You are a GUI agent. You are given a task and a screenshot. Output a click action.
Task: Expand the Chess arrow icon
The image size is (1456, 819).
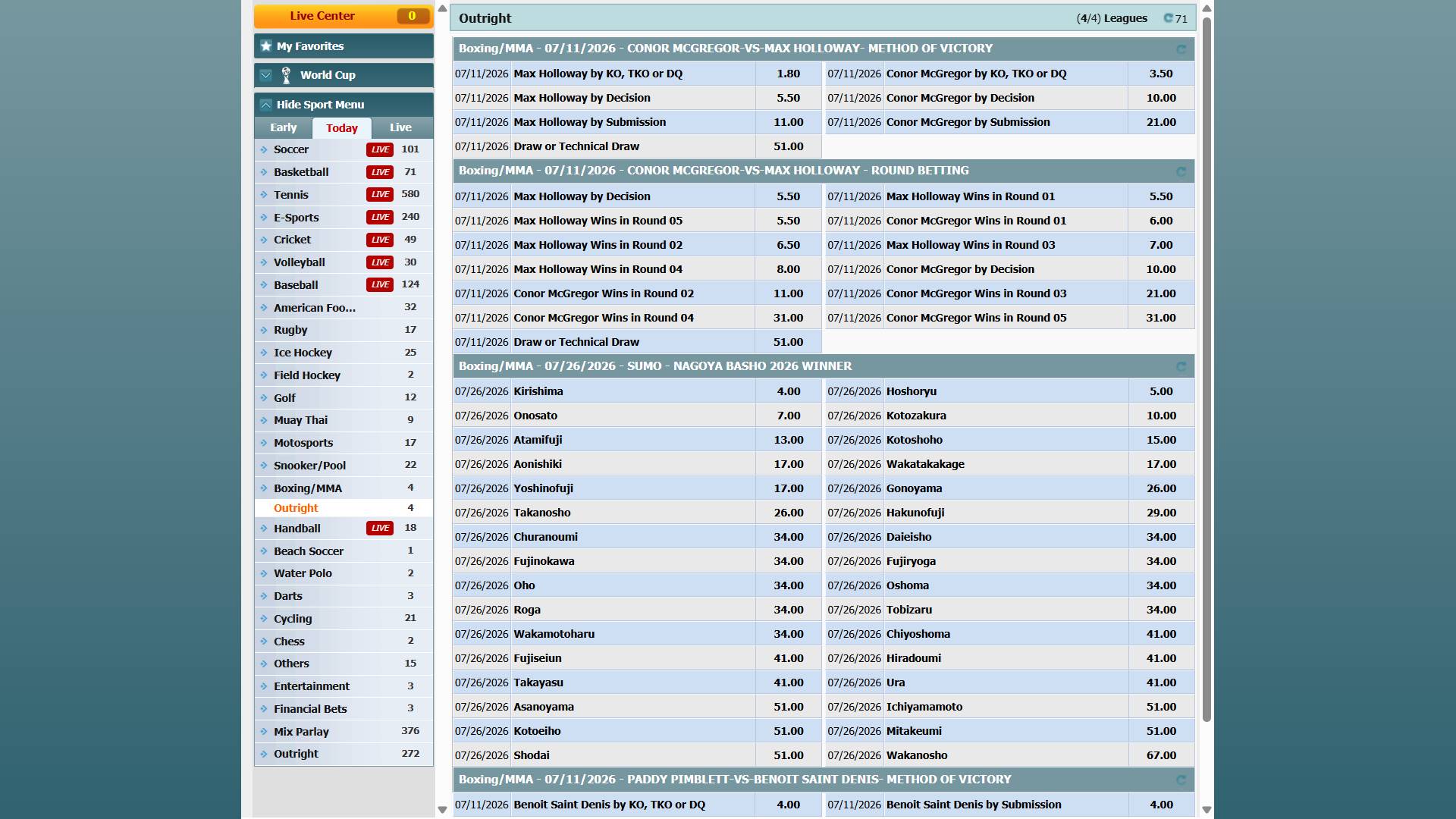pos(264,642)
